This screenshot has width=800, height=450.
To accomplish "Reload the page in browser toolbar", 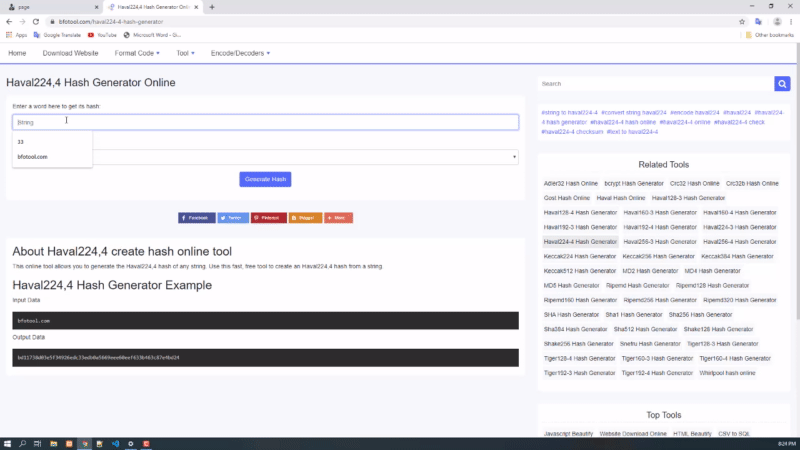I will pyautogui.click(x=36, y=21).
